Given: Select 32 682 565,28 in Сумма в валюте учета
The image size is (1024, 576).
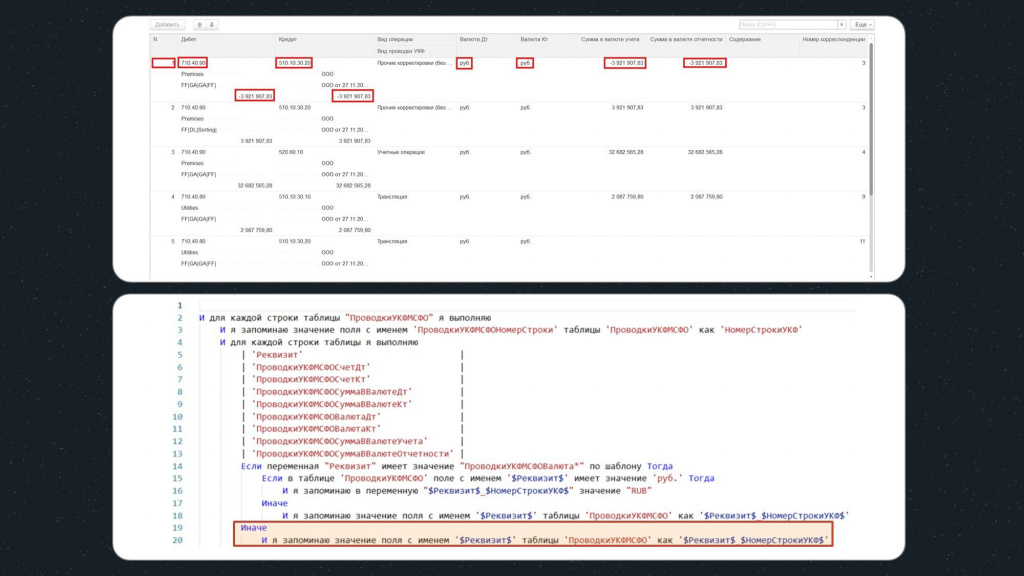Looking at the screenshot, I should 626,152.
